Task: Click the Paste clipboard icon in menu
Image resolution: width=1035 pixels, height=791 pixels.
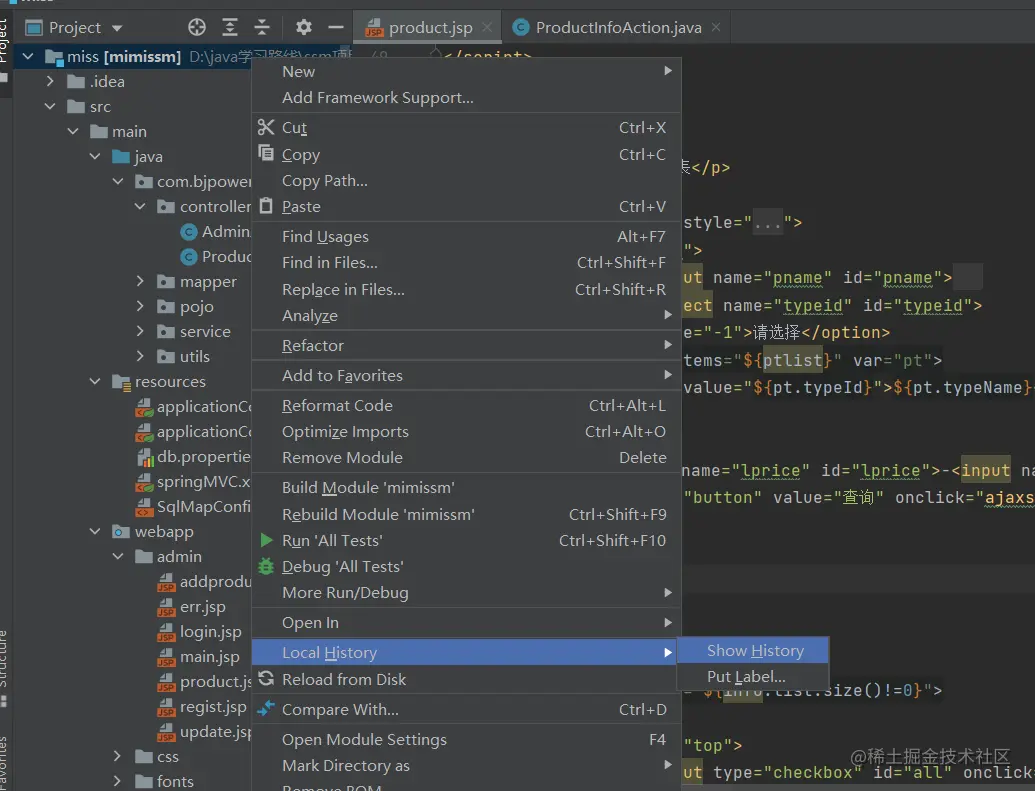Action: point(265,206)
